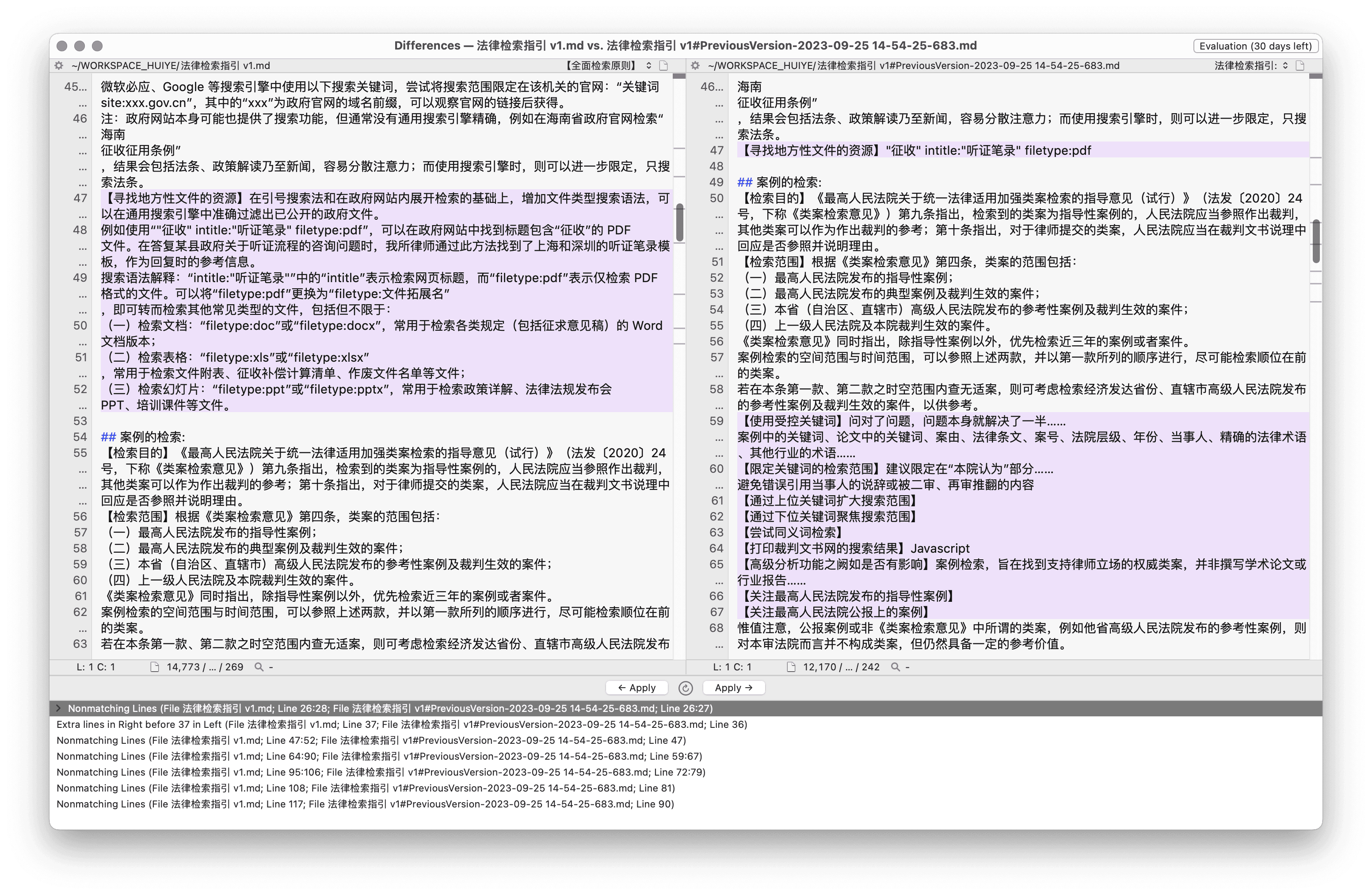Click the right Apply button

pyautogui.click(x=733, y=688)
